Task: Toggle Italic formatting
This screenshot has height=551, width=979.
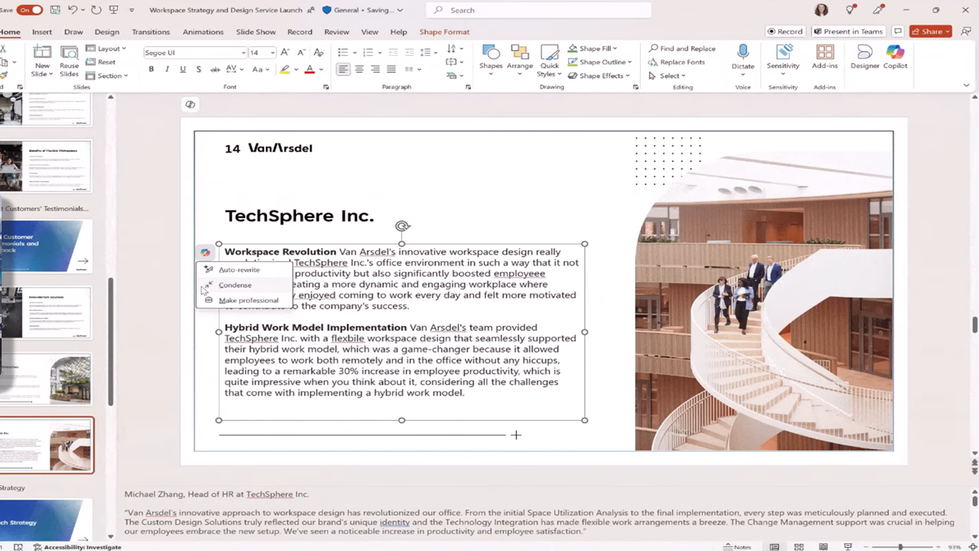Action: 167,69
